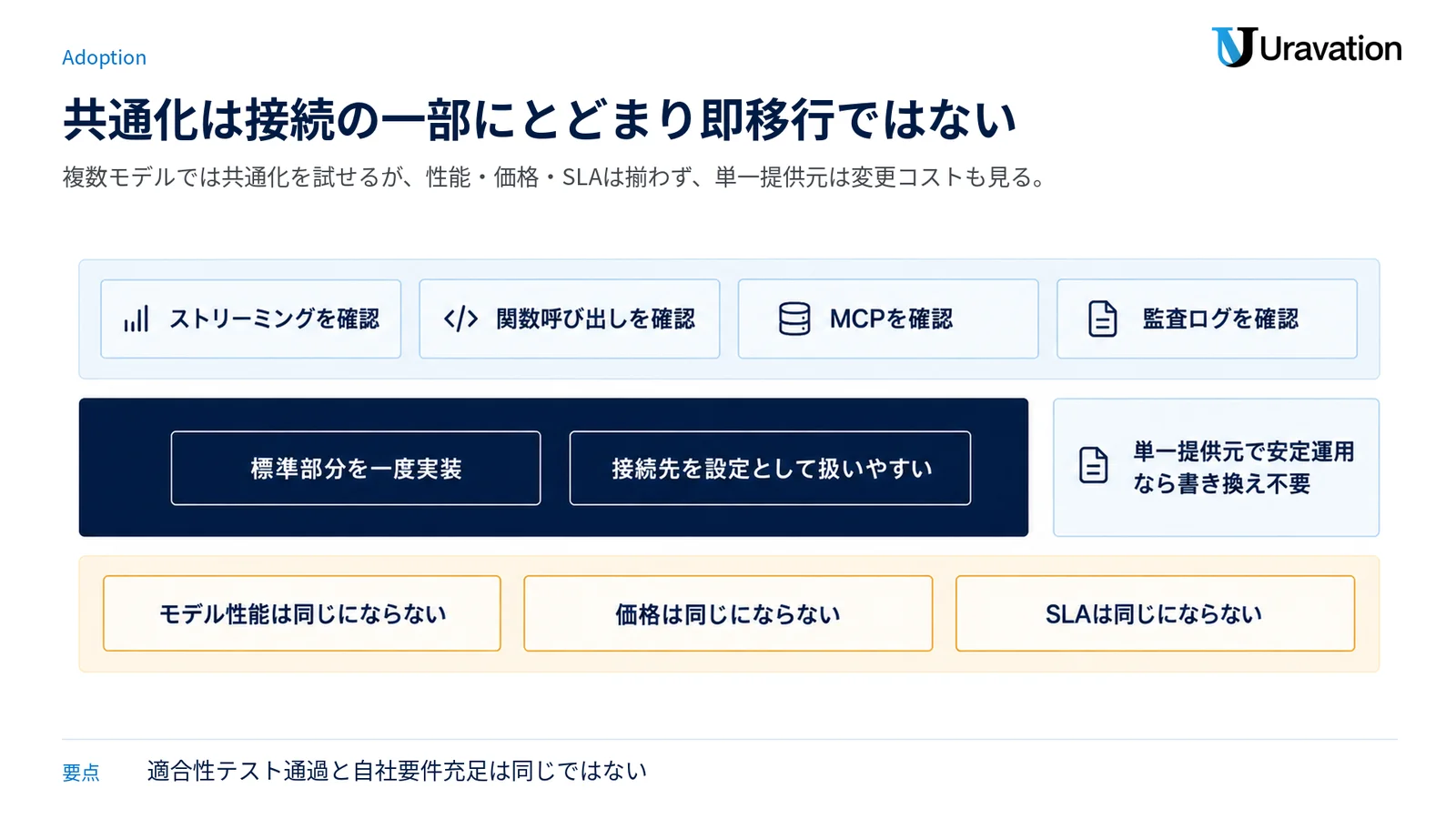
Task: Click the Uravation logo mark
Action: (1234, 47)
